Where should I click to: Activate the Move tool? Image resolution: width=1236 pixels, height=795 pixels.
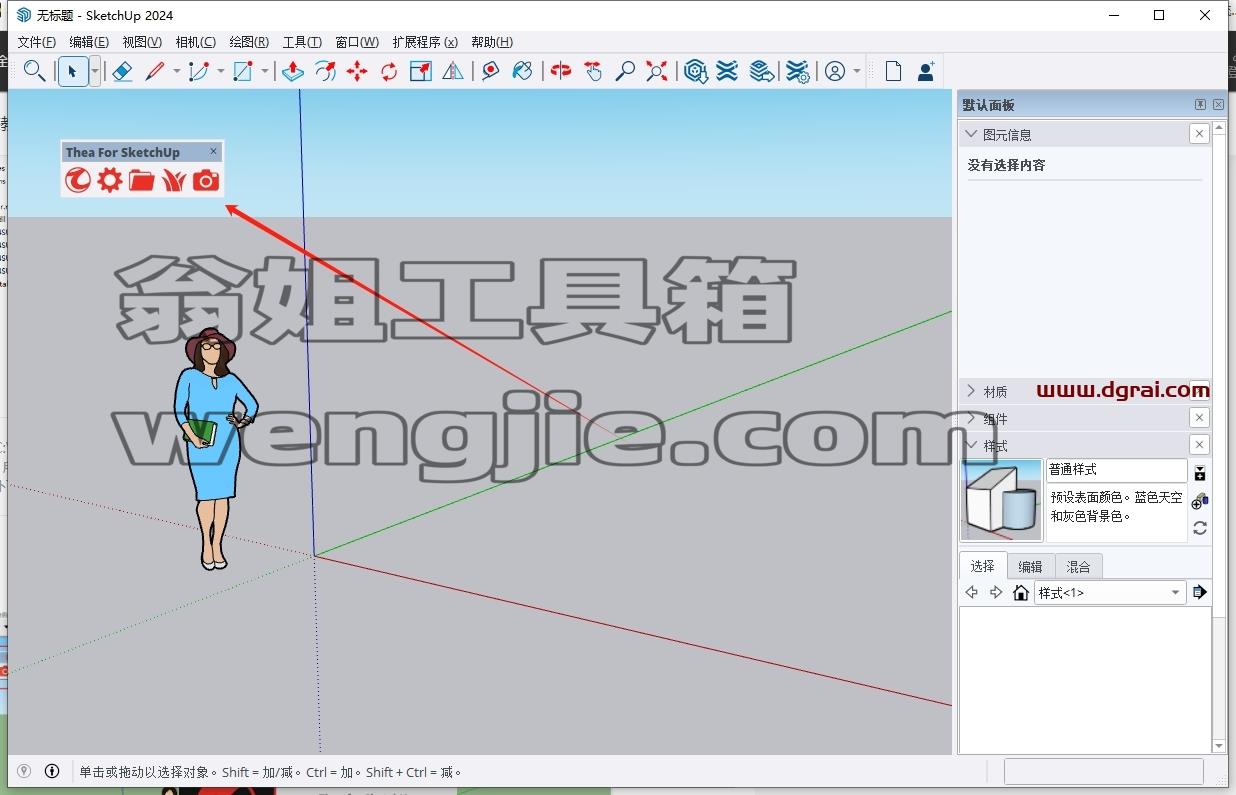pos(357,71)
